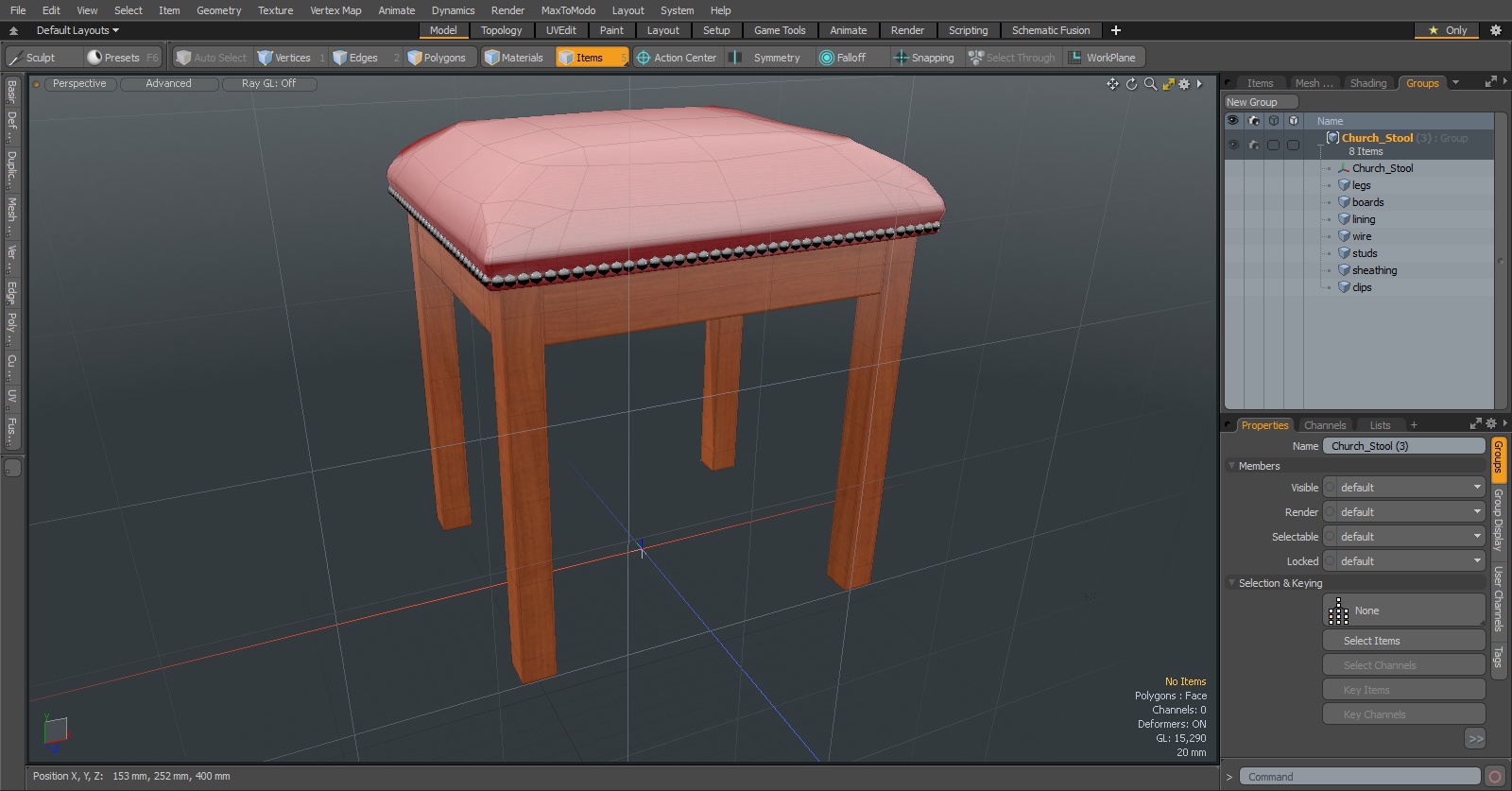
Task: Click the double-arrow more button in Properties
Action: (1475, 739)
